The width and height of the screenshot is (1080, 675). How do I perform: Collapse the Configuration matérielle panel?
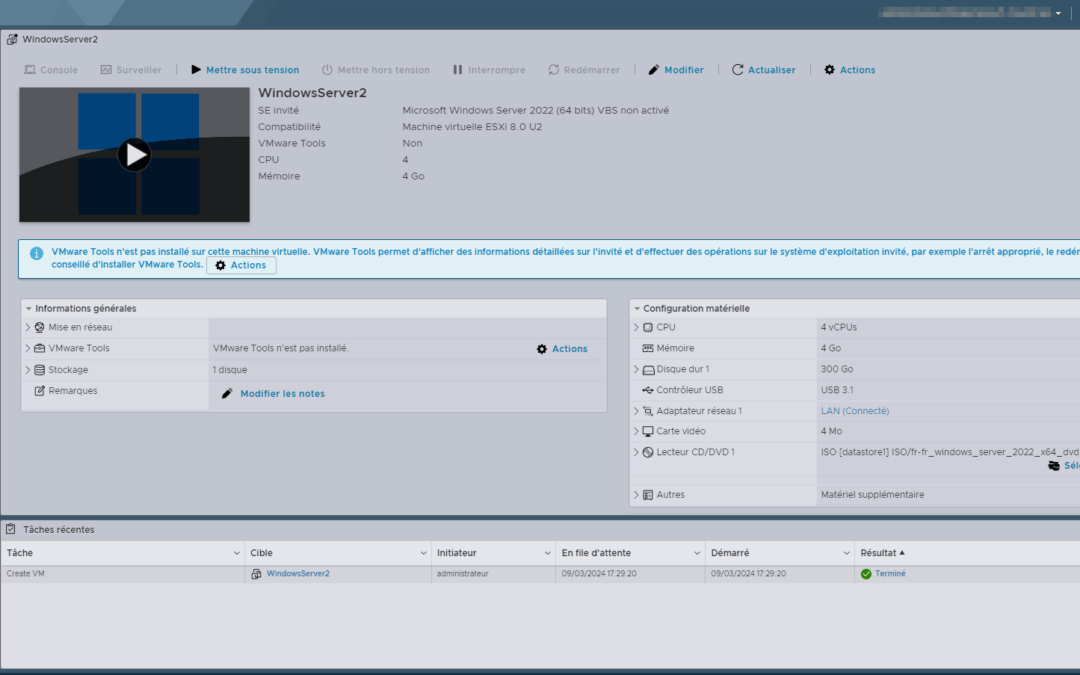(636, 309)
